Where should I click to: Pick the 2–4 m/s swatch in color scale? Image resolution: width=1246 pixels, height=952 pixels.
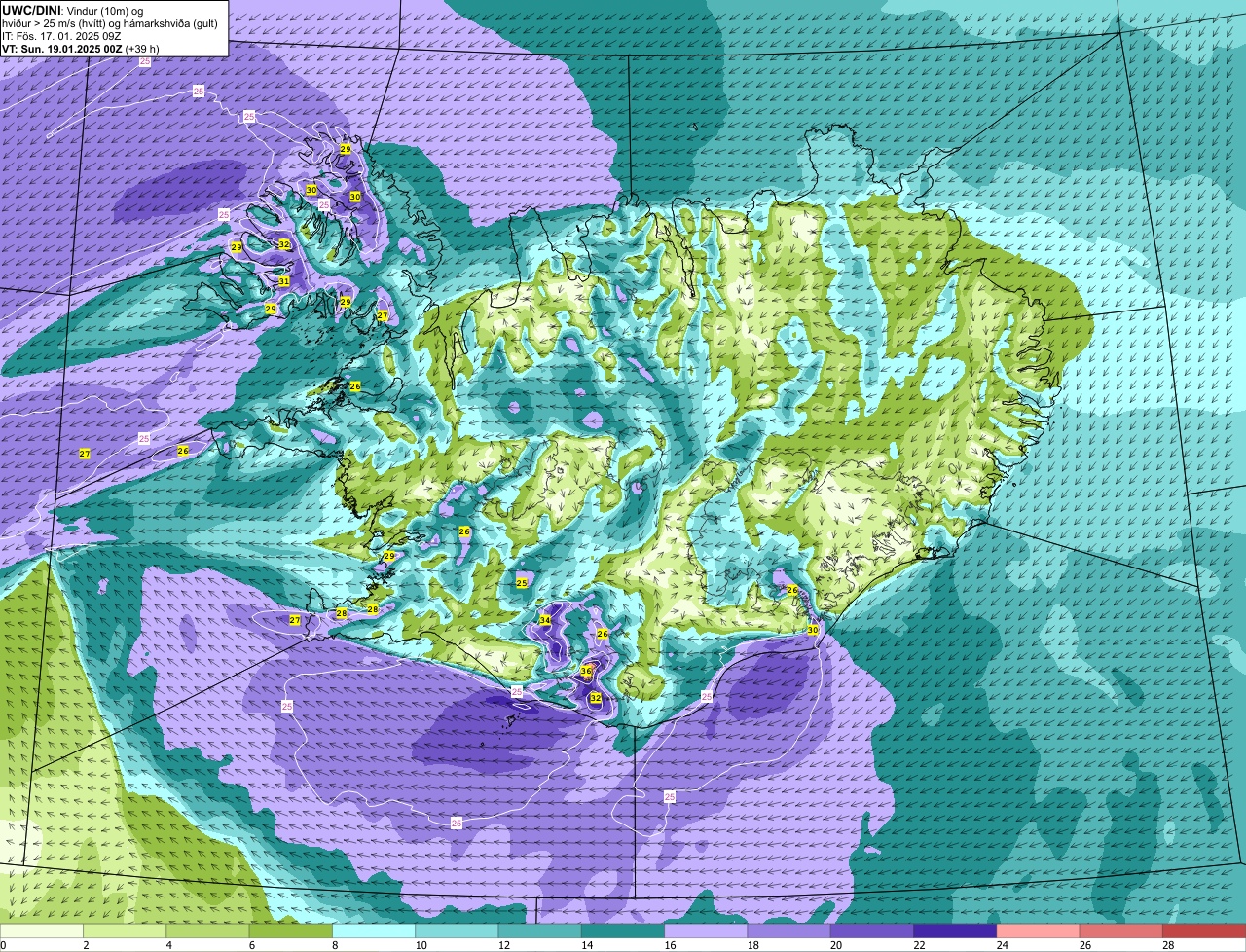tap(125, 931)
